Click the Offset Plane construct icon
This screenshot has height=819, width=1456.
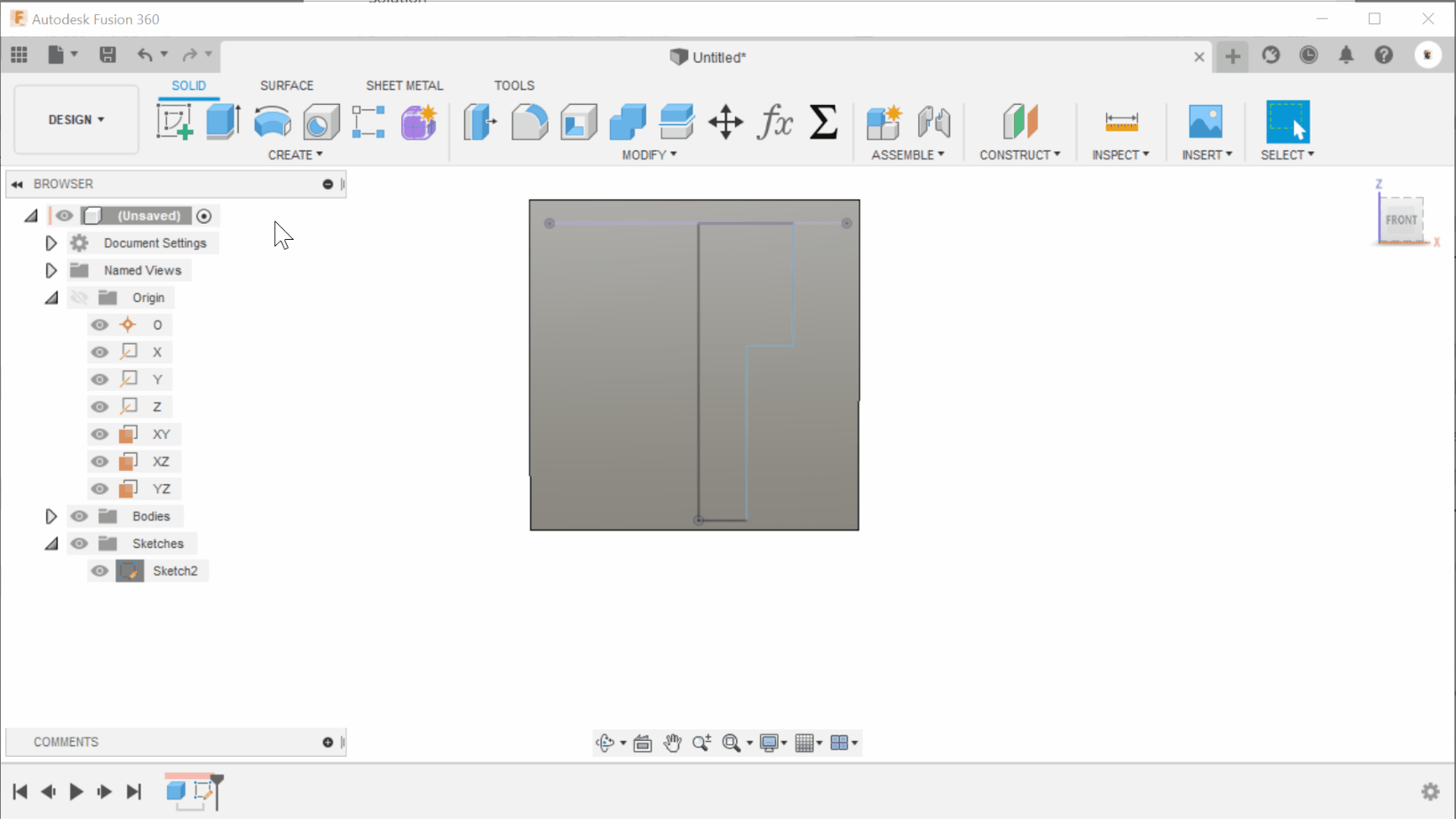[1020, 122]
